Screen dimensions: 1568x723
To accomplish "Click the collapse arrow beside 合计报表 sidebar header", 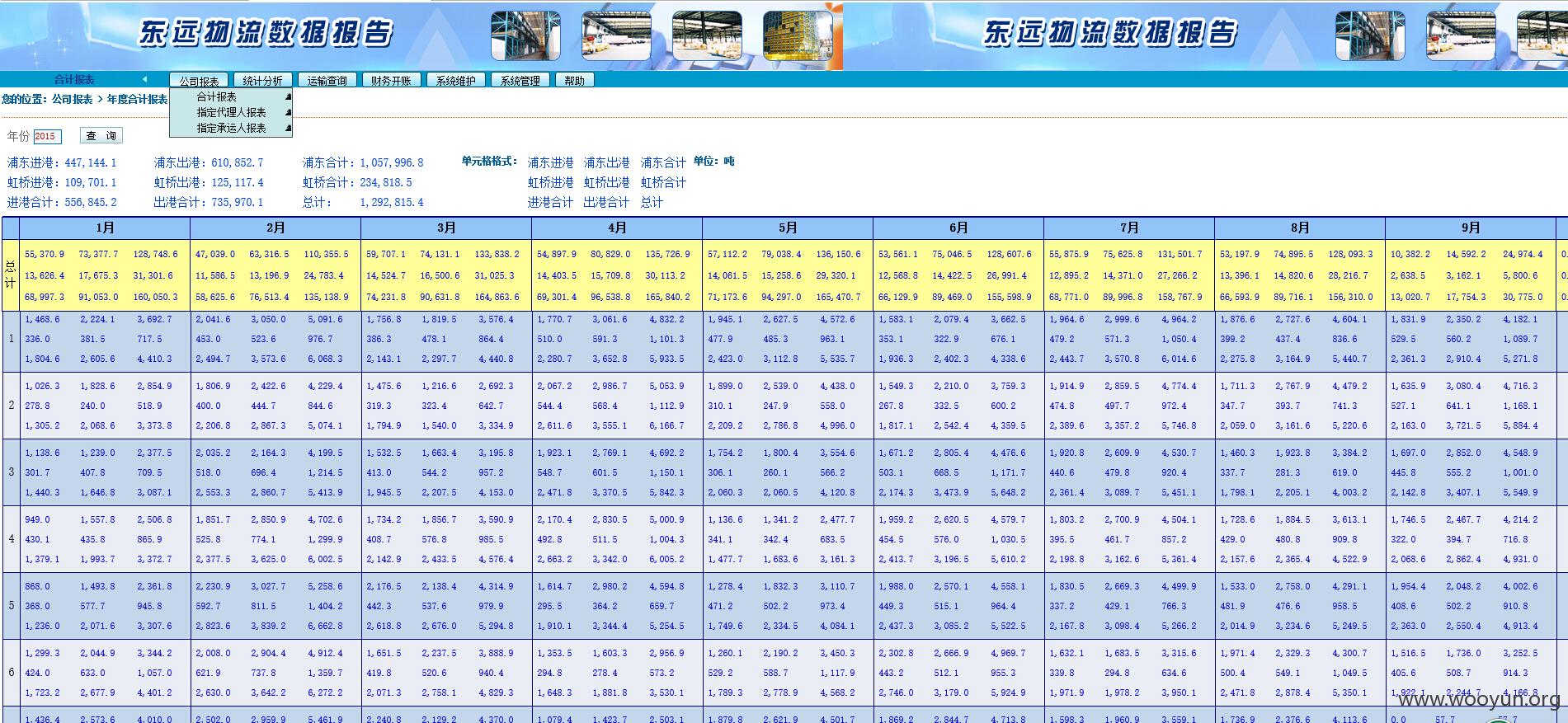I will click(144, 80).
